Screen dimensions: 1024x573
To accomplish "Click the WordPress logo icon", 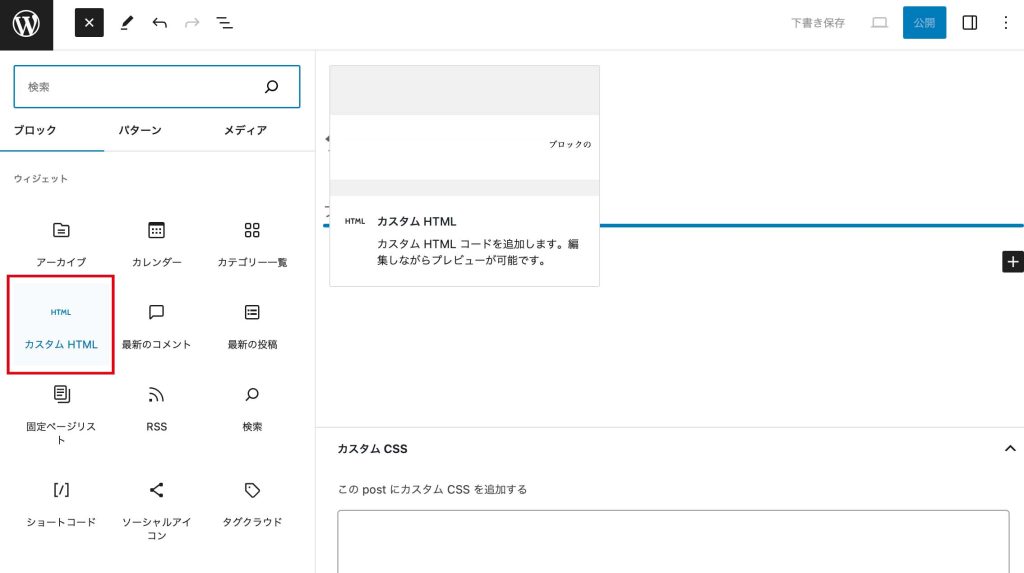I will 26,24.
